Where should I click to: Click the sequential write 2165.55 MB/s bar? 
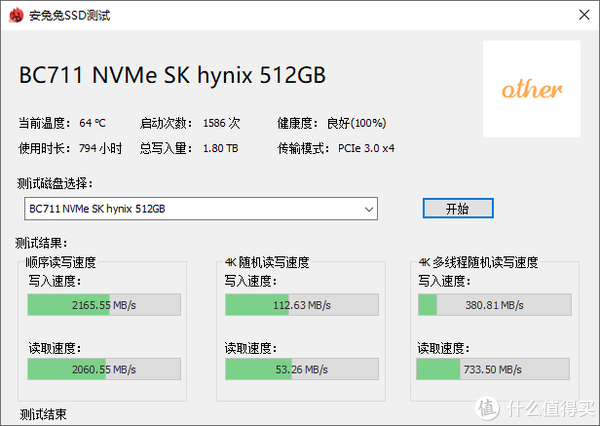[104, 305]
